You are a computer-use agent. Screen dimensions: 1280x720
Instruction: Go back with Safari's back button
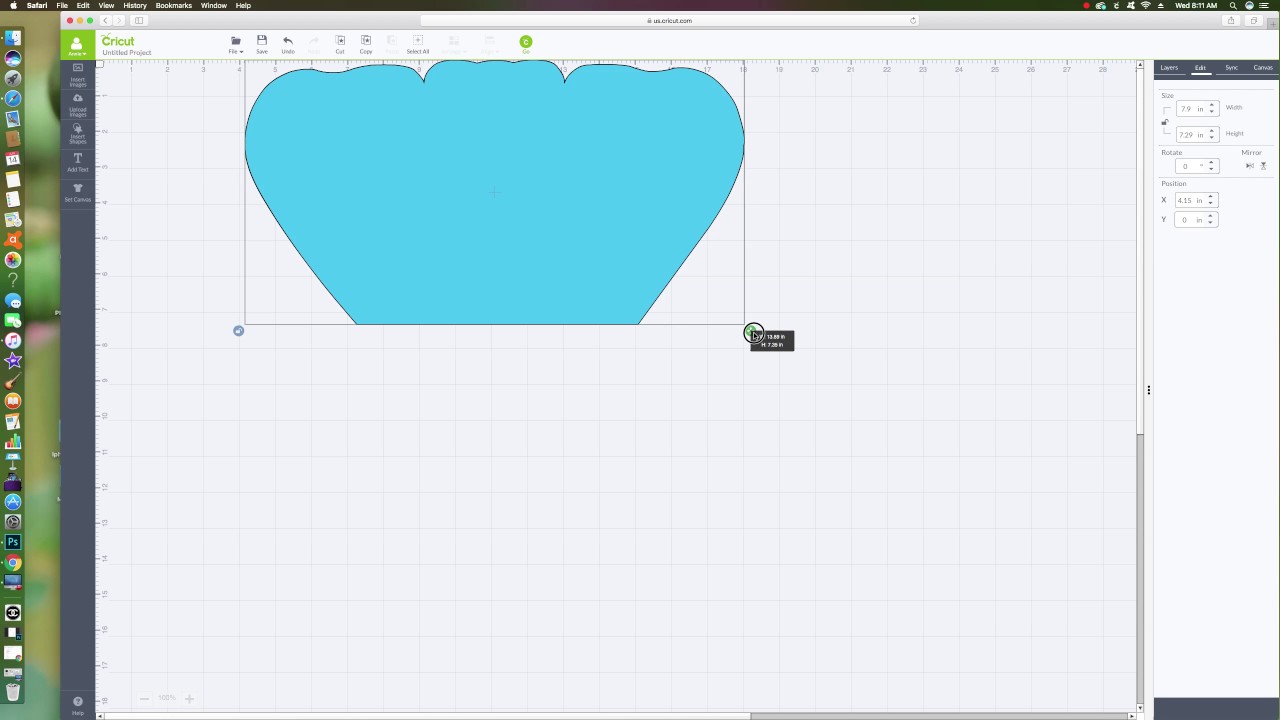[x=105, y=20]
